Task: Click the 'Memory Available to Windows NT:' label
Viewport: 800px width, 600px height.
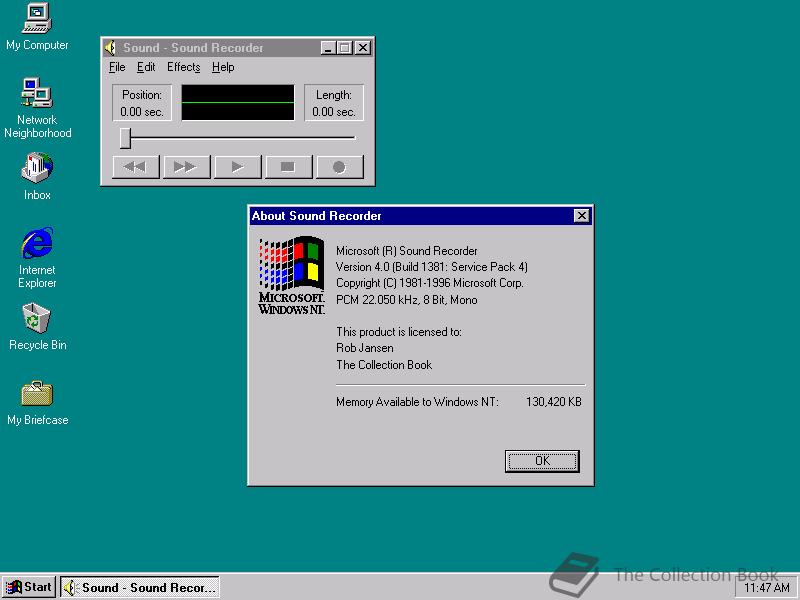Action: 417,402
